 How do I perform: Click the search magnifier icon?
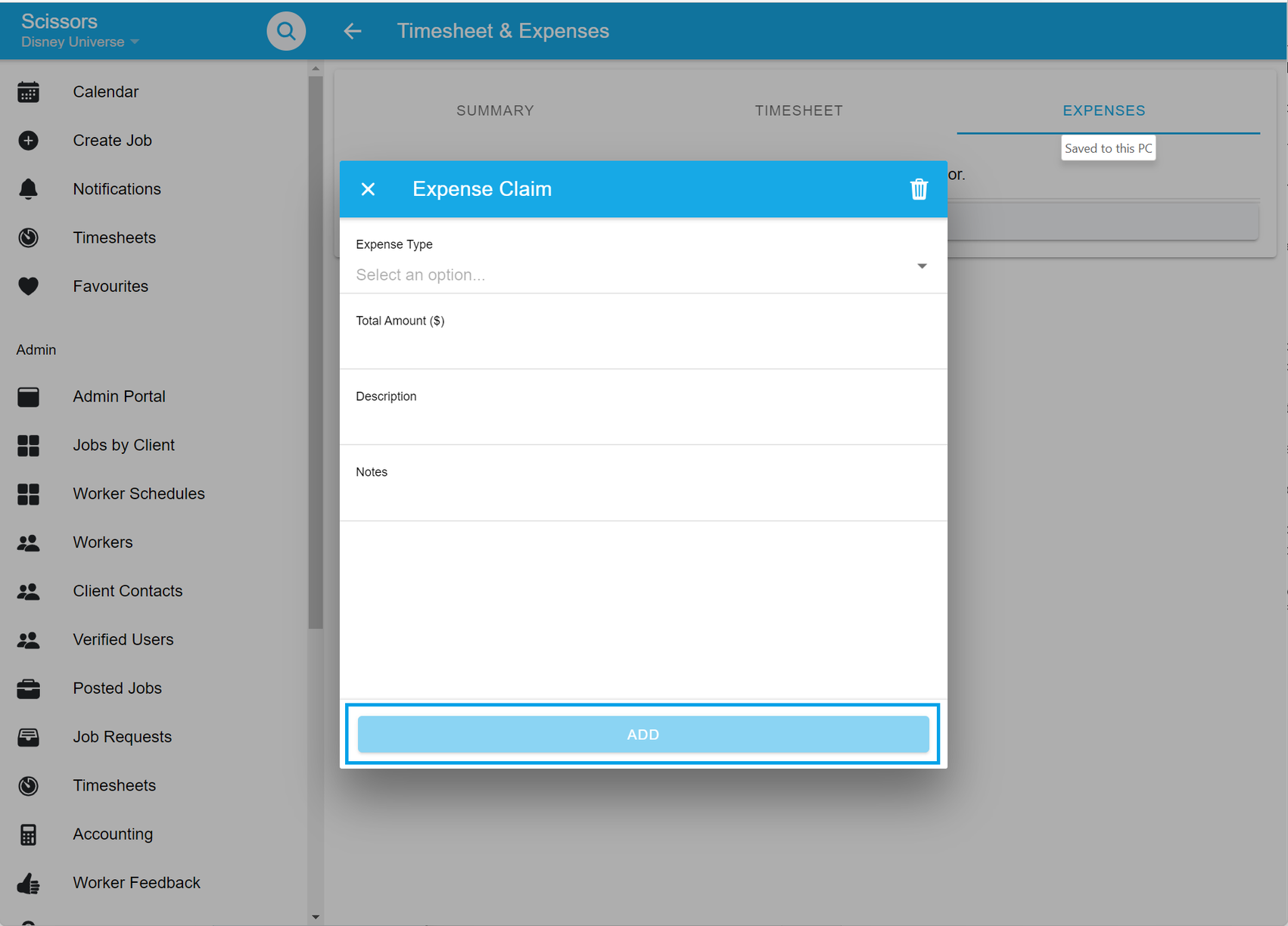pos(286,31)
